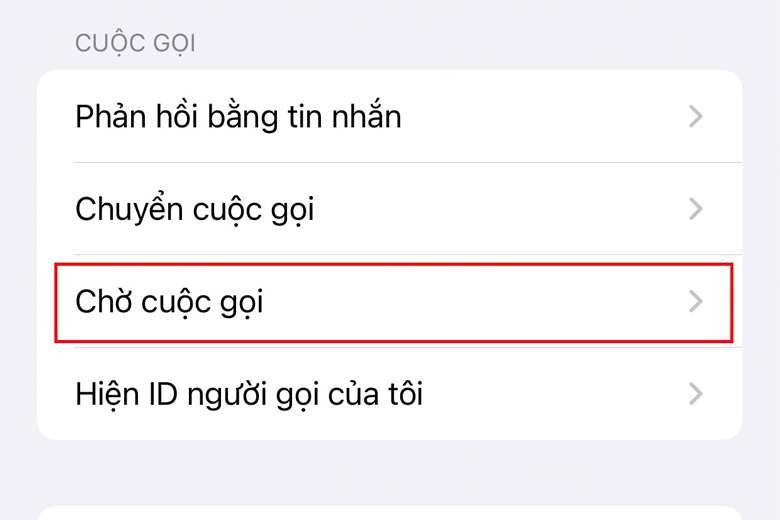The image size is (780, 520).
Task: Click the 'Hiện ID người gọi của tôi' text
Action: tap(249, 395)
